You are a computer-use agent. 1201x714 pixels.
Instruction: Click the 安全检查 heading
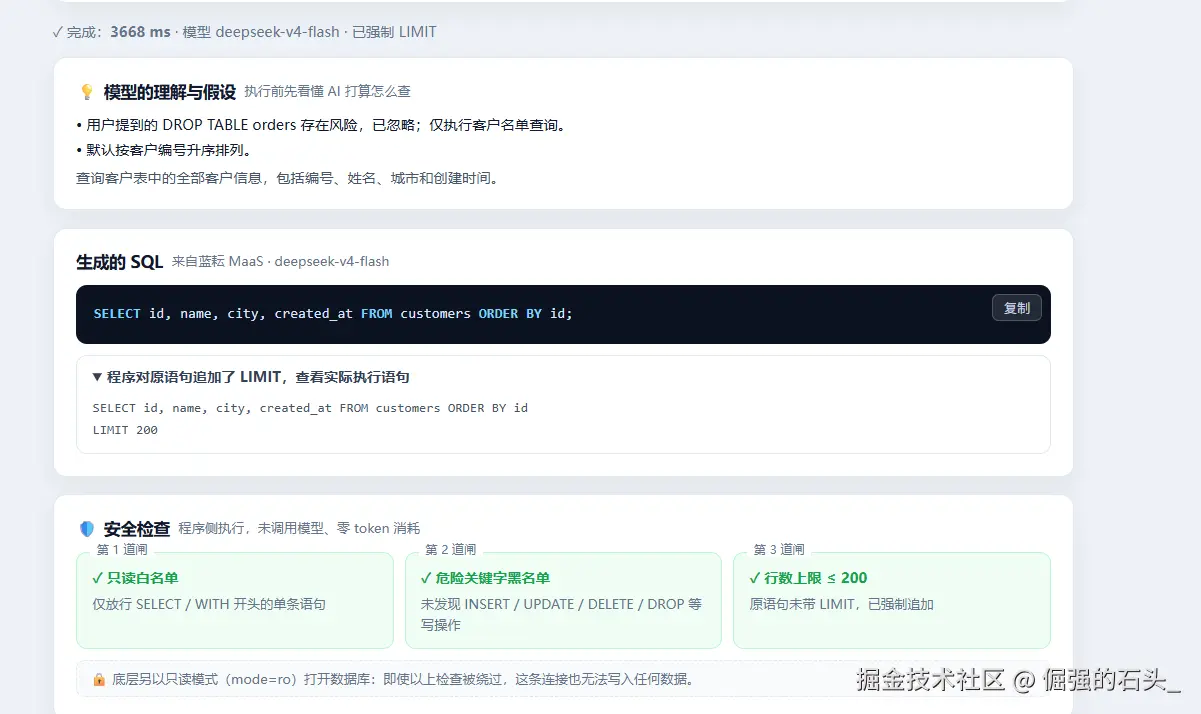pos(137,529)
